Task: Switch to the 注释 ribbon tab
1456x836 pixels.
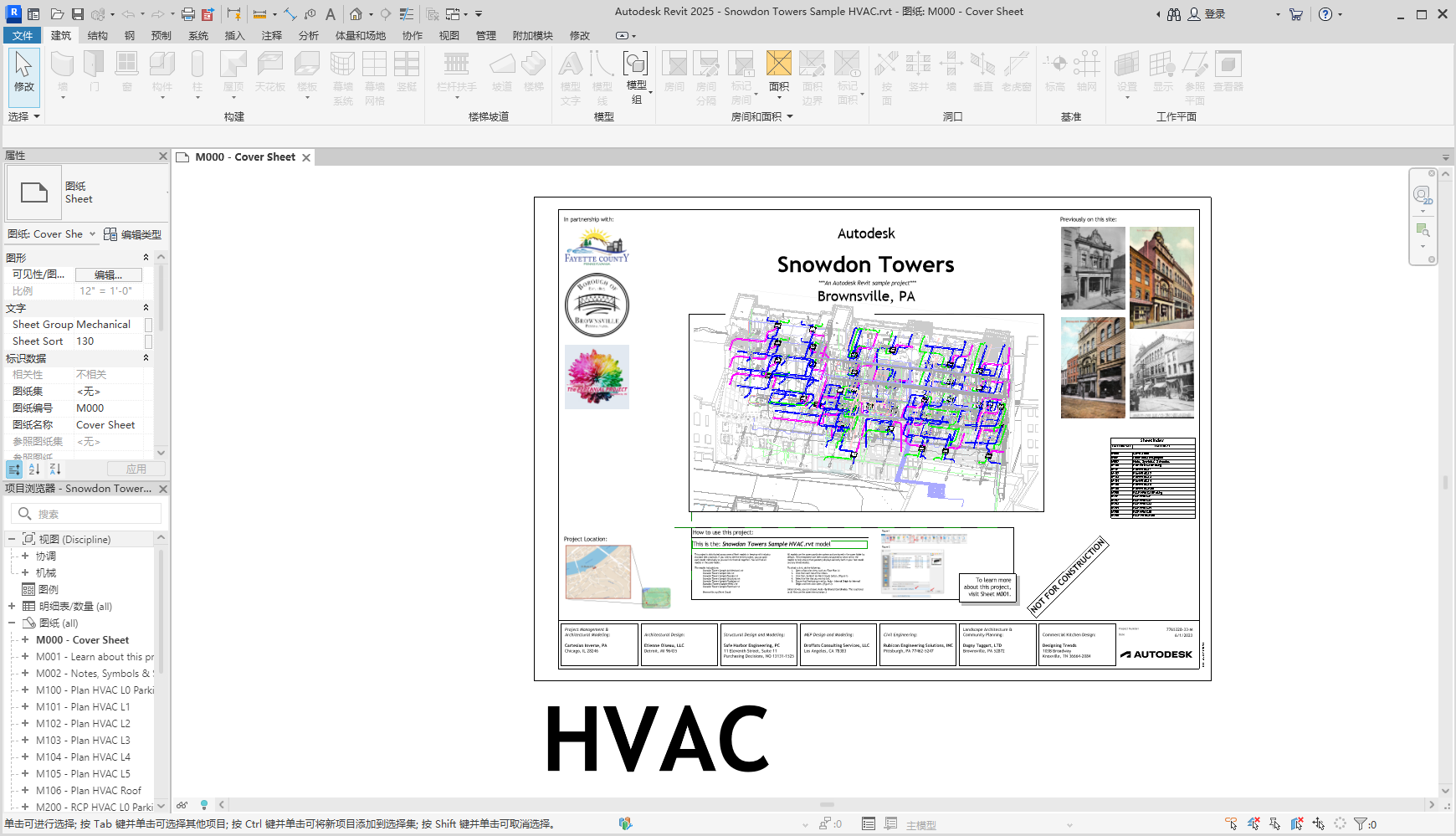Action: tap(272, 35)
